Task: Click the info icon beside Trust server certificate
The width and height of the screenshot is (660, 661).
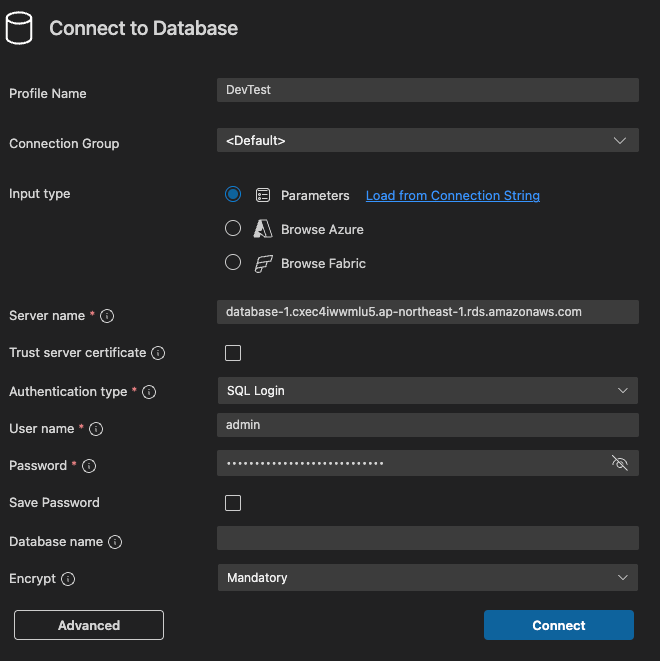Action: [x=158, y=353]
